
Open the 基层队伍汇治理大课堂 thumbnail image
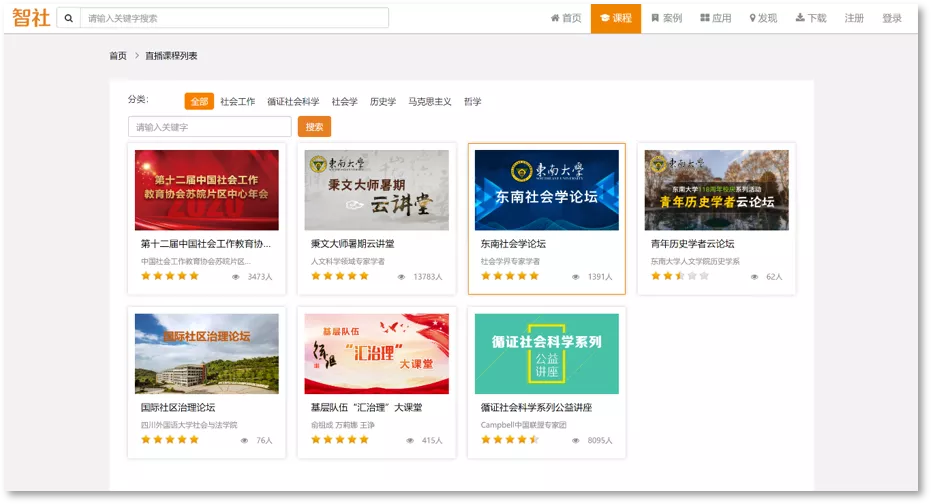(376, 354)
